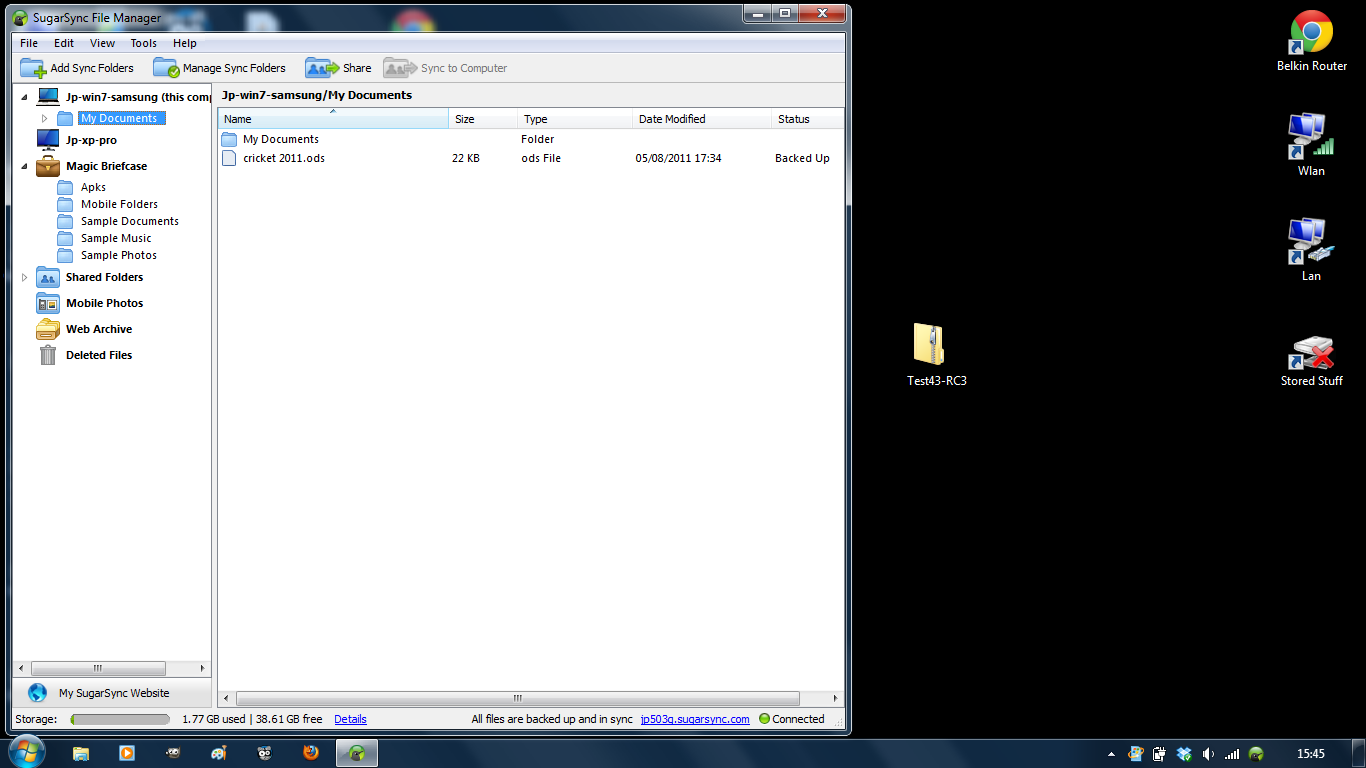Collapse the Jp-win7-samsung tree node
The height and width of the screenshot is (768, 1366).
pyautogui.click(x=25, y=97)
